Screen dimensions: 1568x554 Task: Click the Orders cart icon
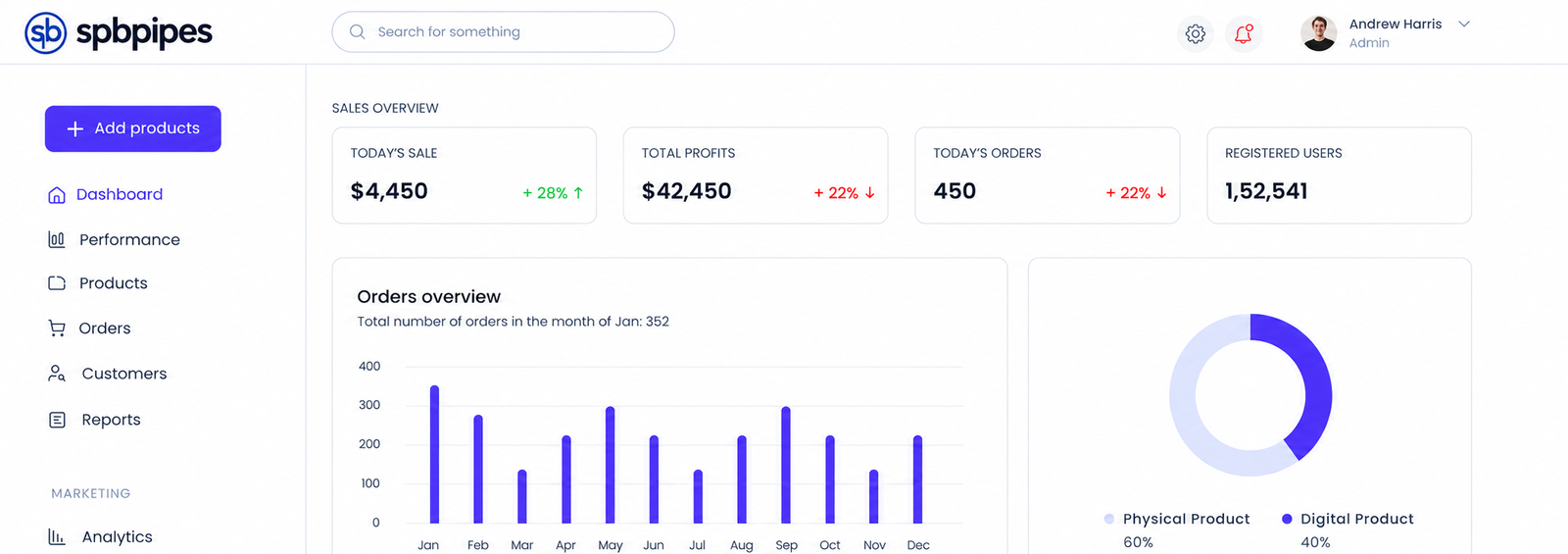pyautogui.click(x=57, y=328)
